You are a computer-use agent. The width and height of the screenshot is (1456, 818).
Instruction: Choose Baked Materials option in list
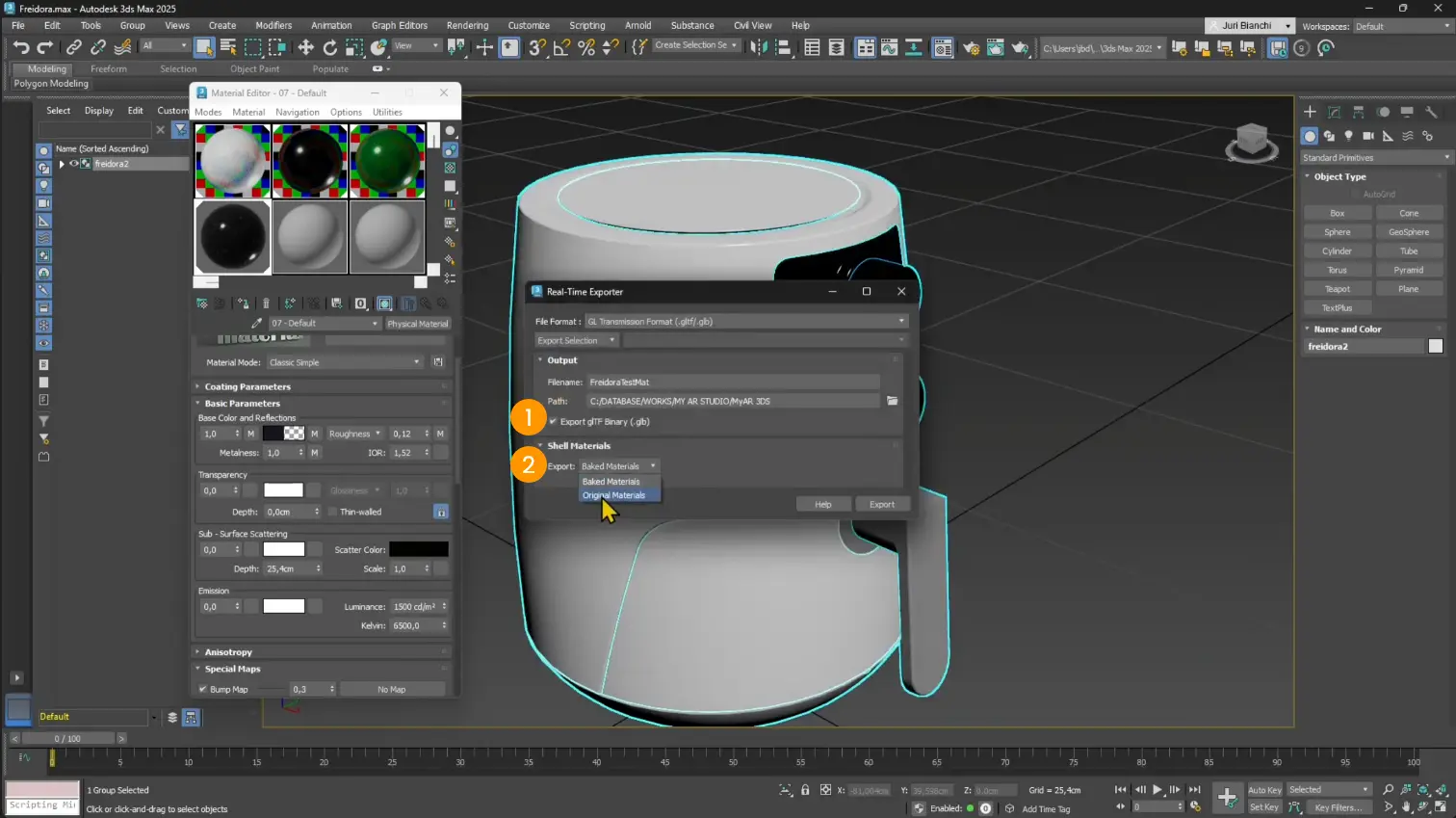tap(611, 482)
